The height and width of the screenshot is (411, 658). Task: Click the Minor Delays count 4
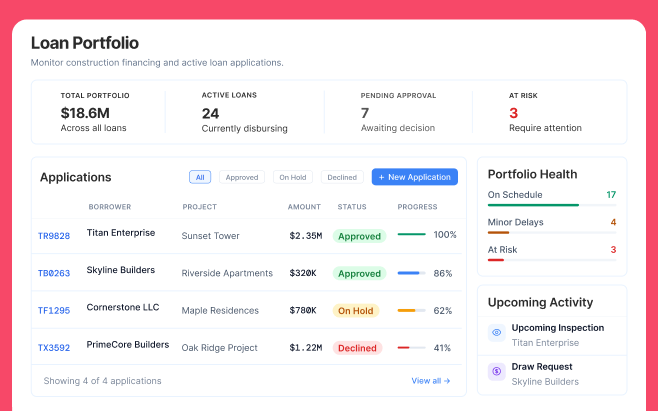[x=613, y=222]
